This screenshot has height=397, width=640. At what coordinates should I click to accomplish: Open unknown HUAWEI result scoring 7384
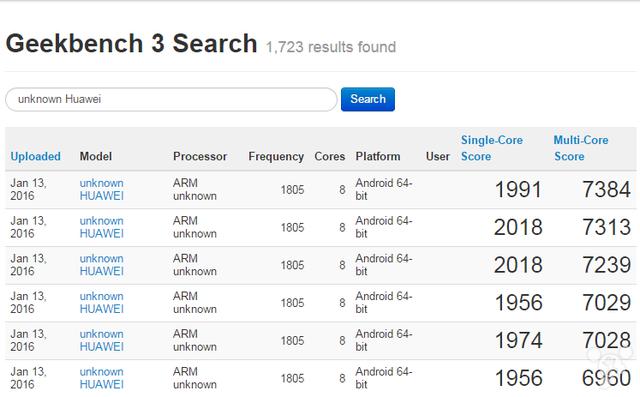tap(102, 189)
